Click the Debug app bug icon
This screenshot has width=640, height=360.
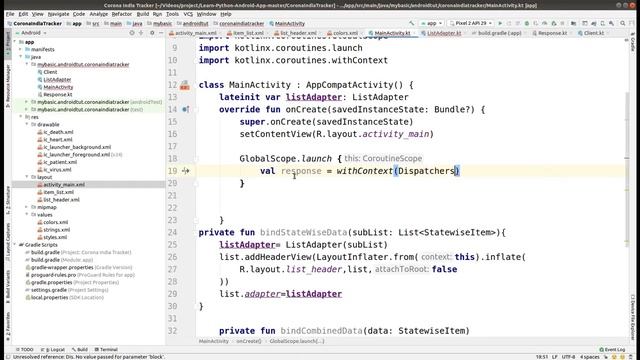tap(527, 23)
